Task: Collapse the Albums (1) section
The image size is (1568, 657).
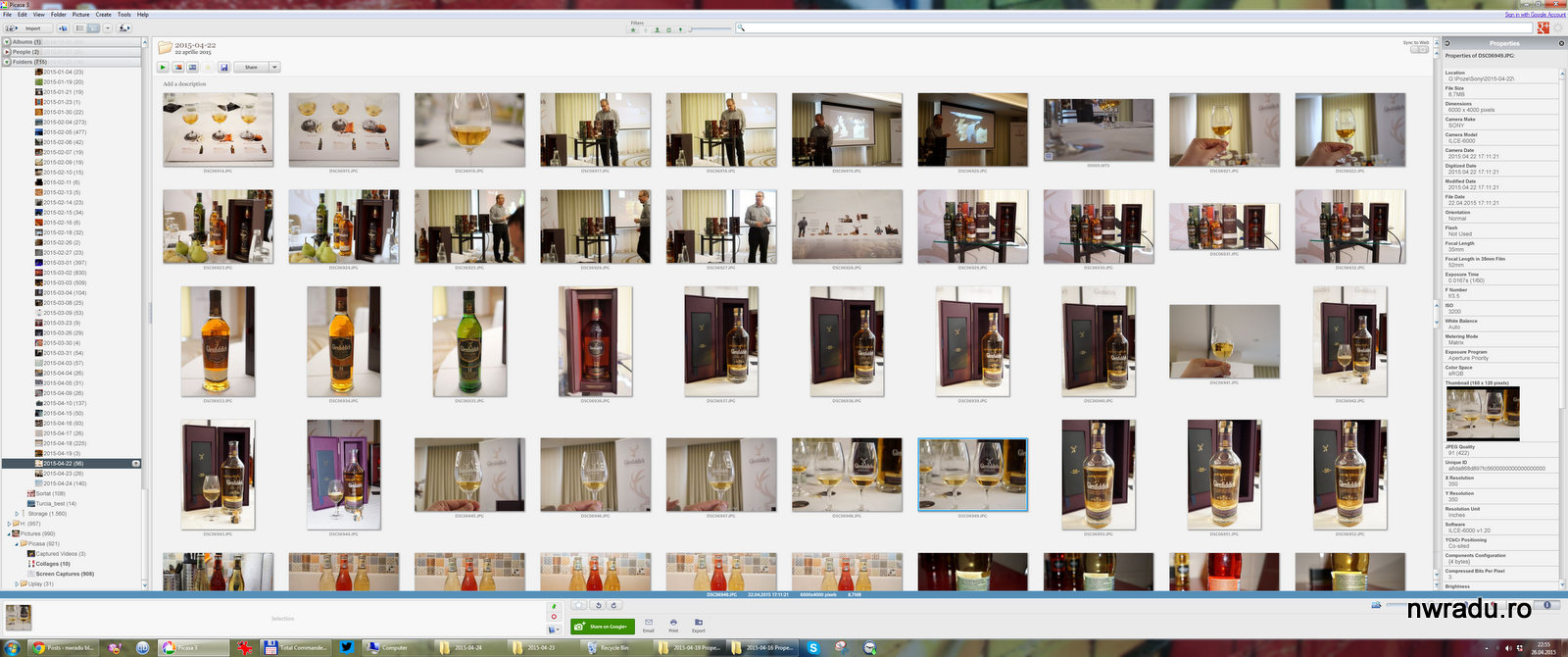Action: pyautogui.click(x=7, y=42)
